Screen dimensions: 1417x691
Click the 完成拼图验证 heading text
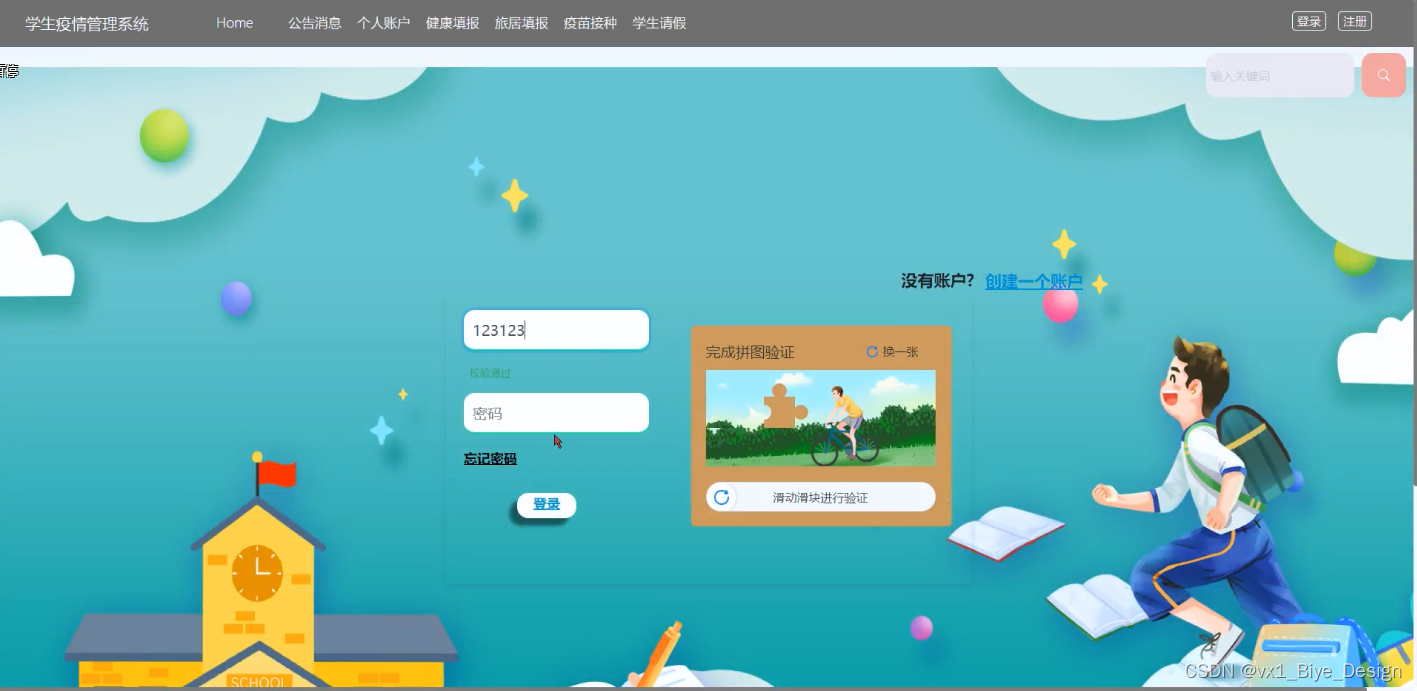[750, 352]
